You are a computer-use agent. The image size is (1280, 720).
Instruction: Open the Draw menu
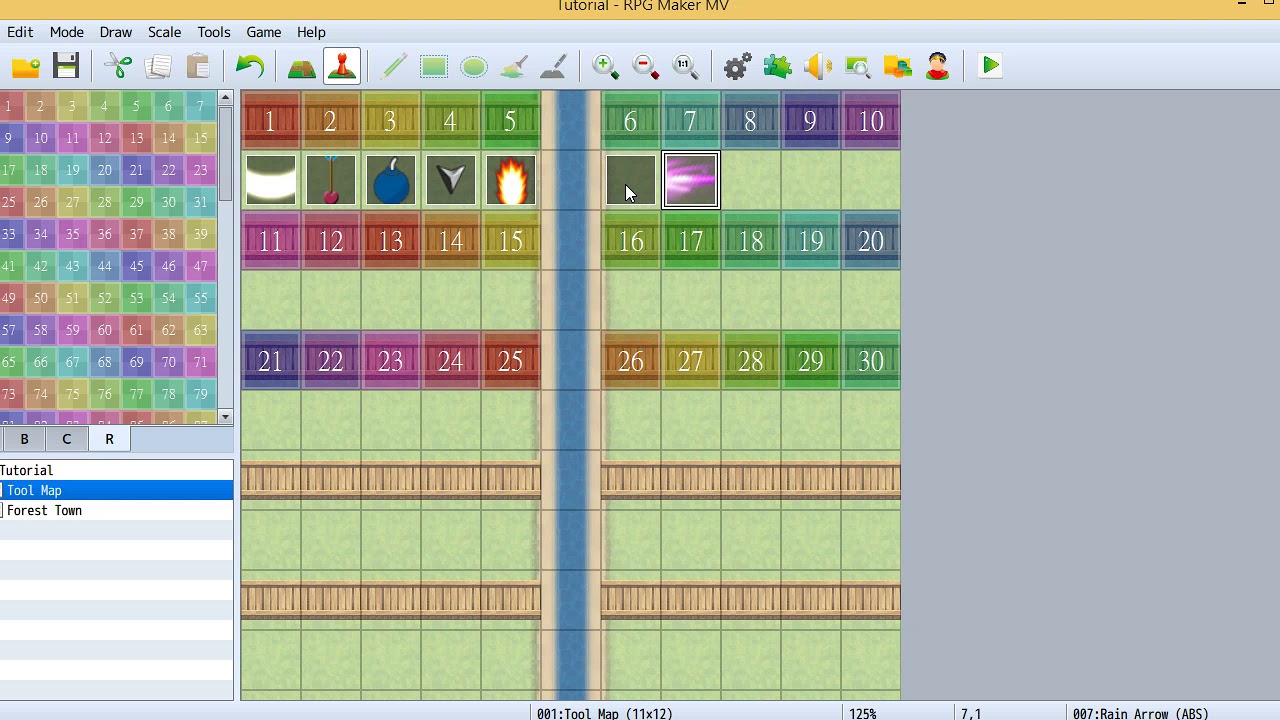pyautogui.click(x=116, y=32)
